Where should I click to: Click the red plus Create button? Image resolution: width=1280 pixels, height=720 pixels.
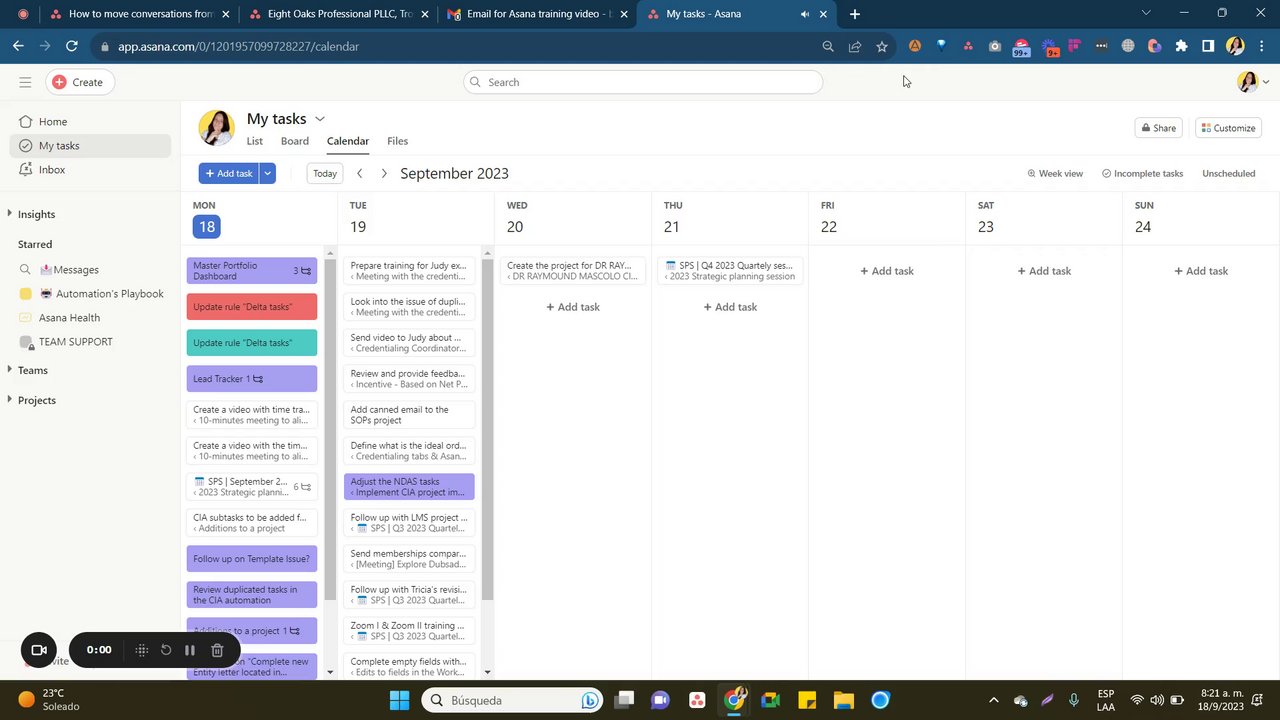(78, 82)
